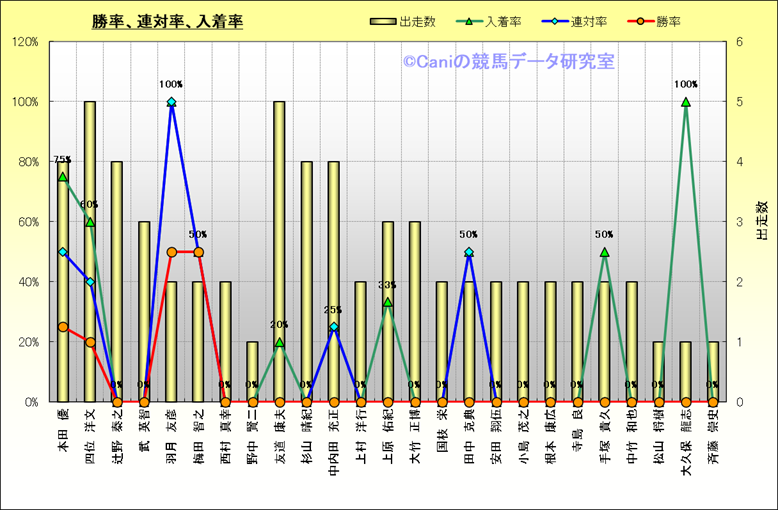Click the 100% green triangle above 大久保 龍志
778x510 pixels.
686,102
